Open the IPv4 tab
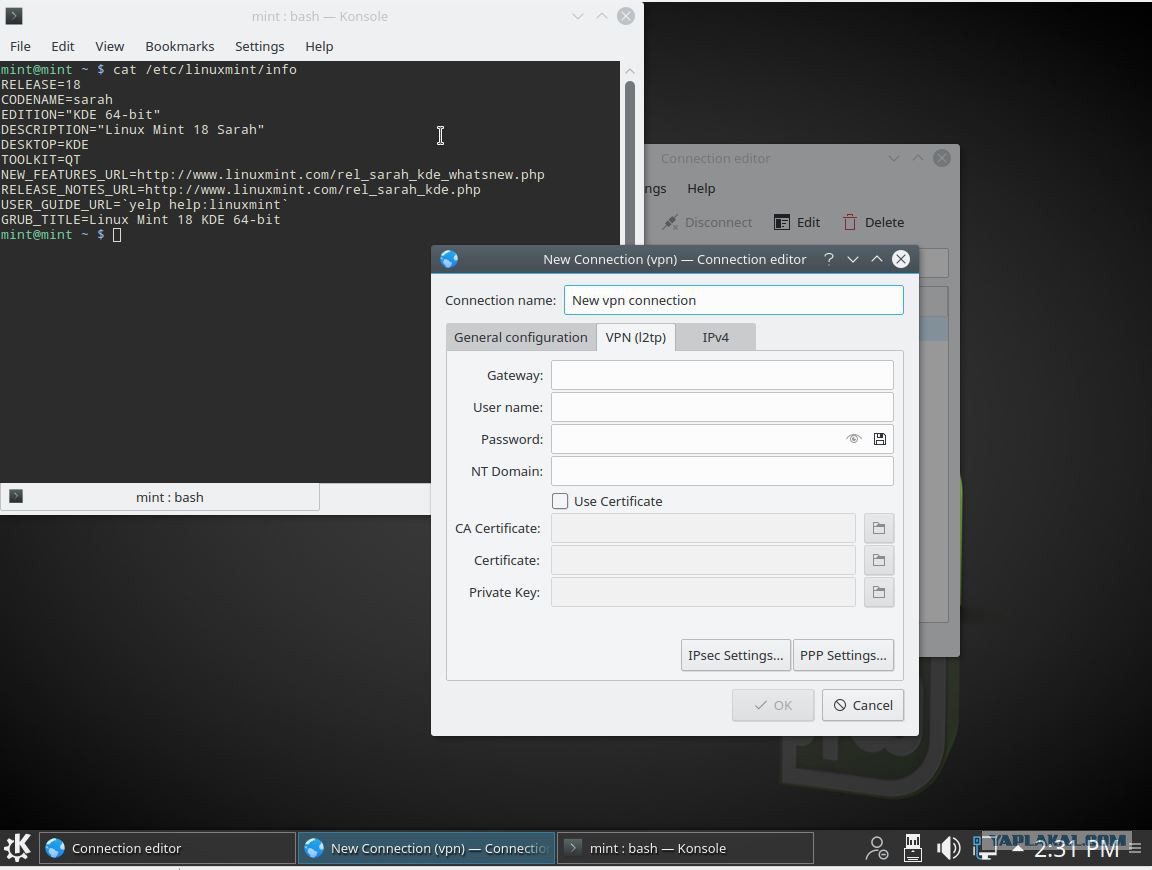This screenshot has height=870, width=1152. [716, 337]
